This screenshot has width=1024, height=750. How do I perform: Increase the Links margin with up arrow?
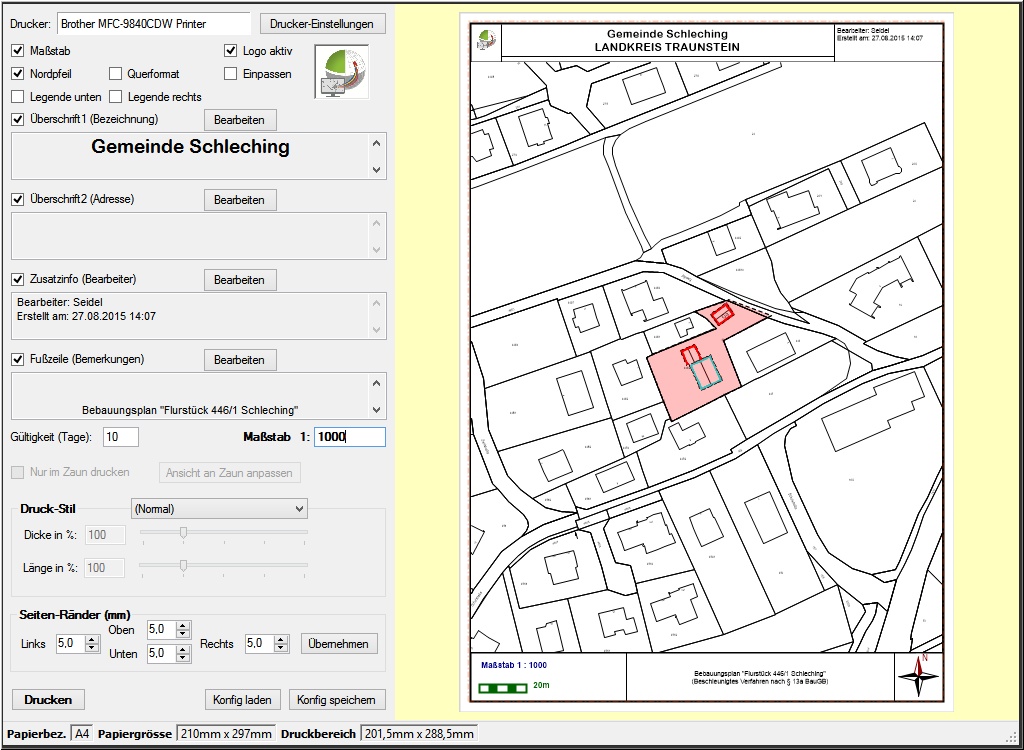(x=93, y=640)
